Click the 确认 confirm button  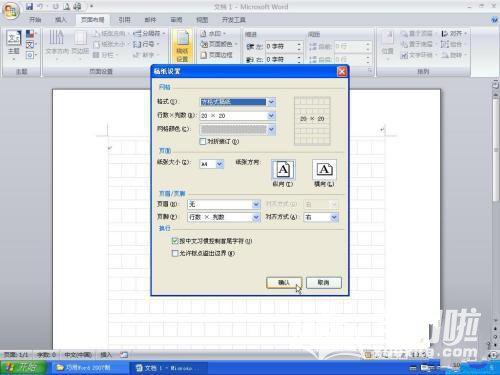[284, 283]
